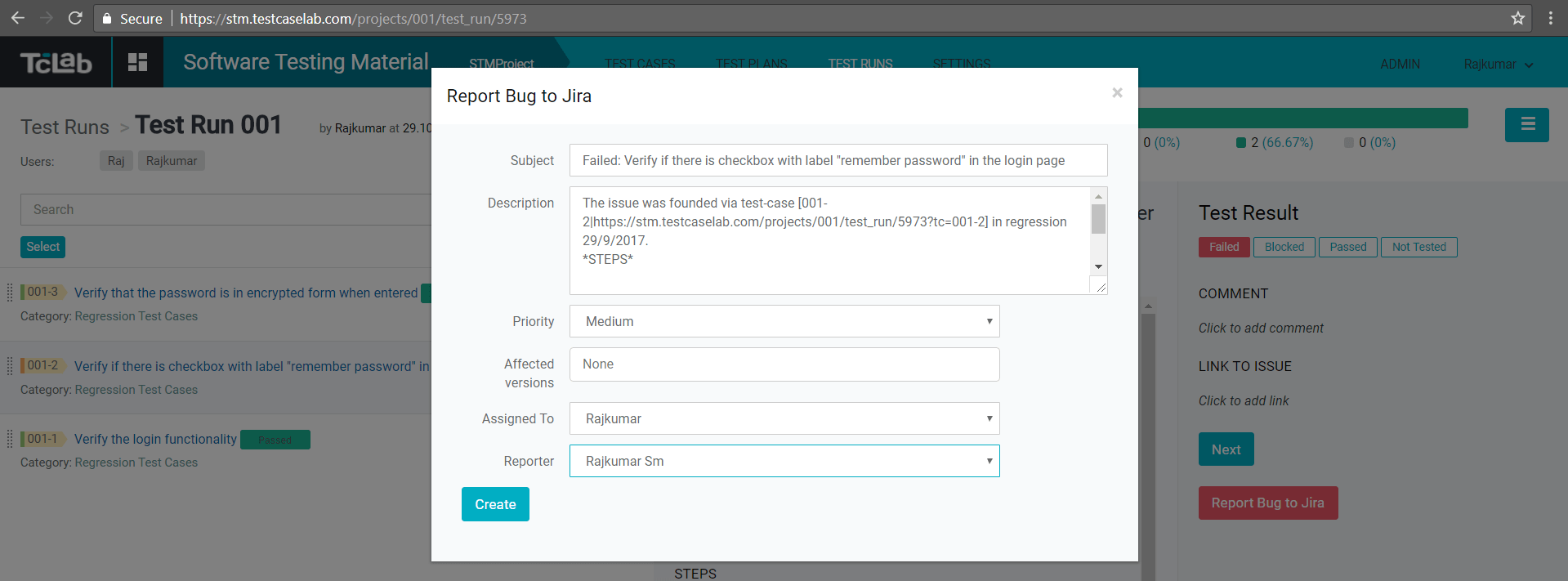The height and width of the screenshot is (581, 1568).
Task: Click the 001-3 test case ID label
Action: [x=42, y=292]
